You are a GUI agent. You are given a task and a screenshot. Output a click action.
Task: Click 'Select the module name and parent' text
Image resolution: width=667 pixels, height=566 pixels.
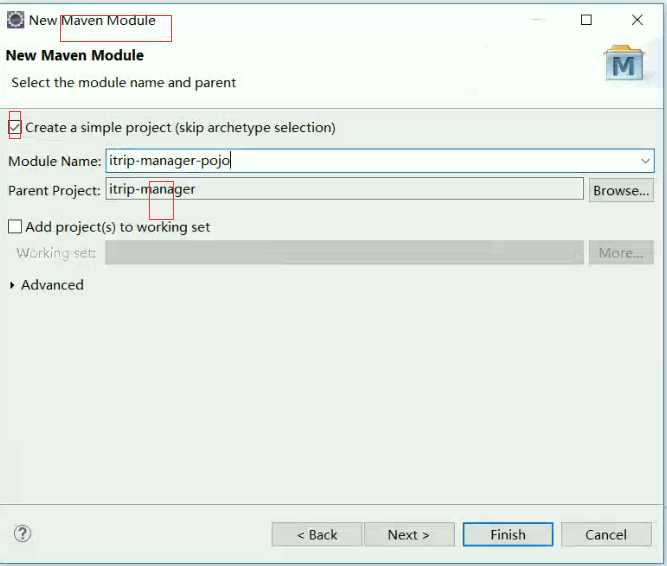(x=123, y=82)
